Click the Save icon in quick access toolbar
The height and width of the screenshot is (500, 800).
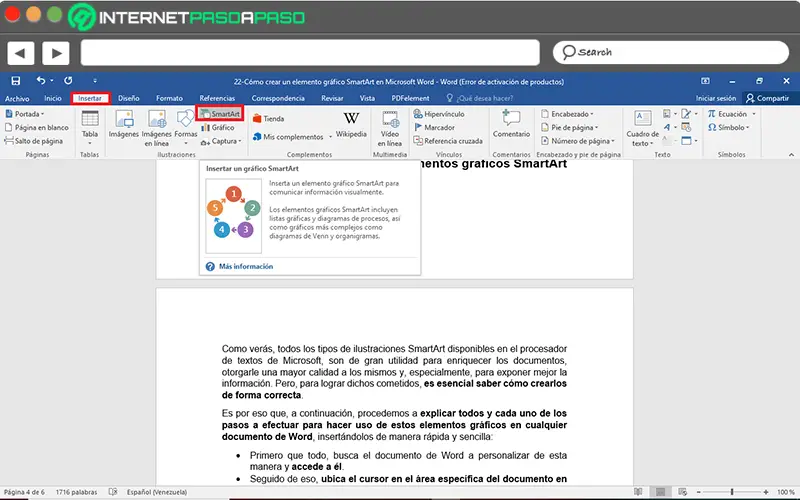tap(16, 81)
